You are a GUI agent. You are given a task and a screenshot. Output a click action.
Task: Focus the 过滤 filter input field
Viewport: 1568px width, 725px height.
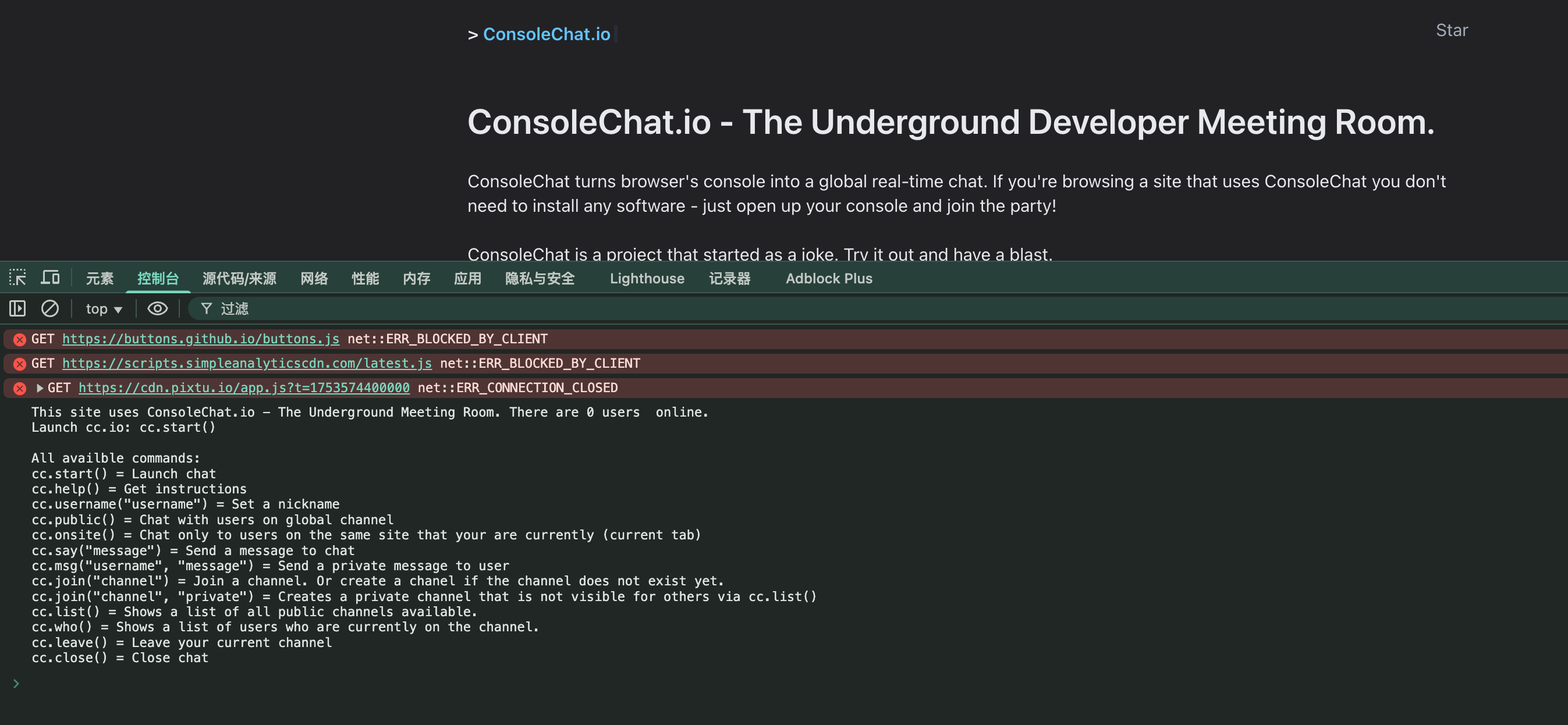click(877, 308)
